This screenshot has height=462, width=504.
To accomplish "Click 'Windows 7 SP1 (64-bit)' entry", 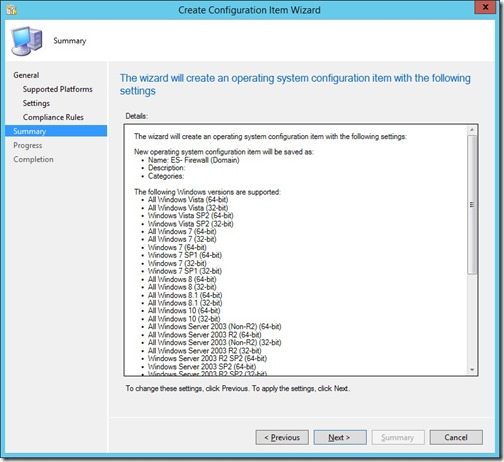I will tap(185, 255).
